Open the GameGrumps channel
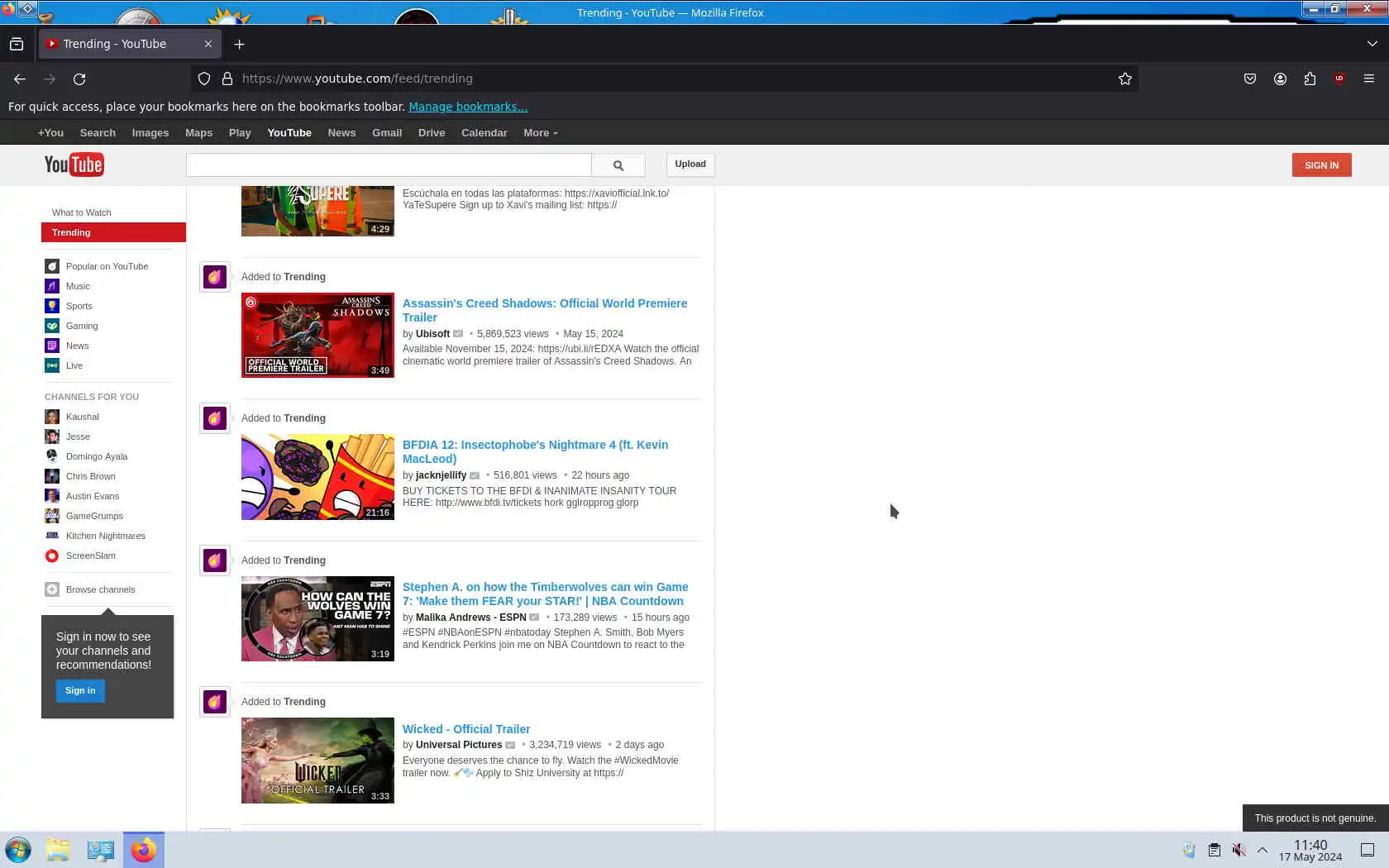Screen dimensions: 1389x868 (94, 516)
